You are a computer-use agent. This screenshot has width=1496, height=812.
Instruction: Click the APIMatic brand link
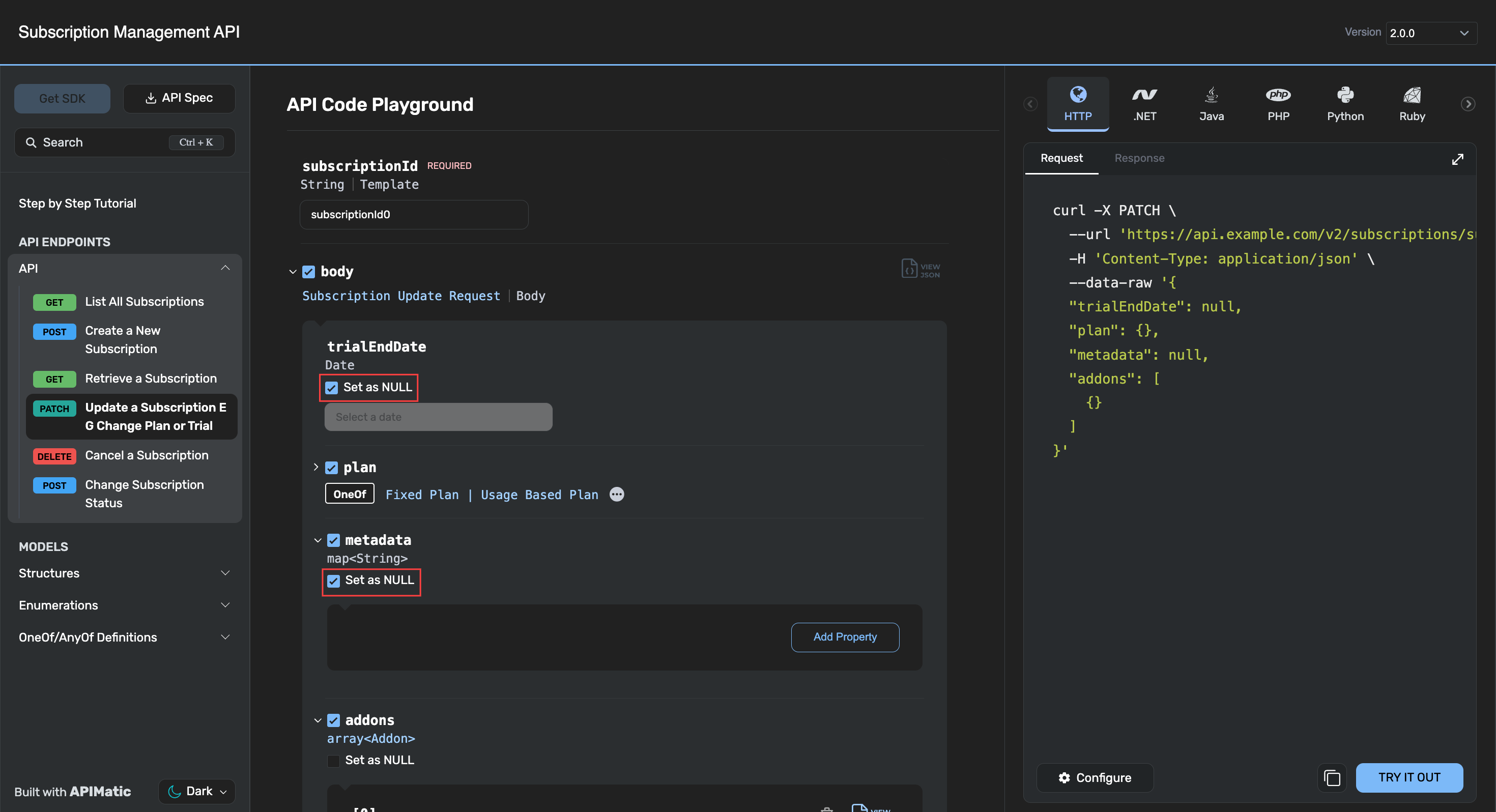point(100,791)
